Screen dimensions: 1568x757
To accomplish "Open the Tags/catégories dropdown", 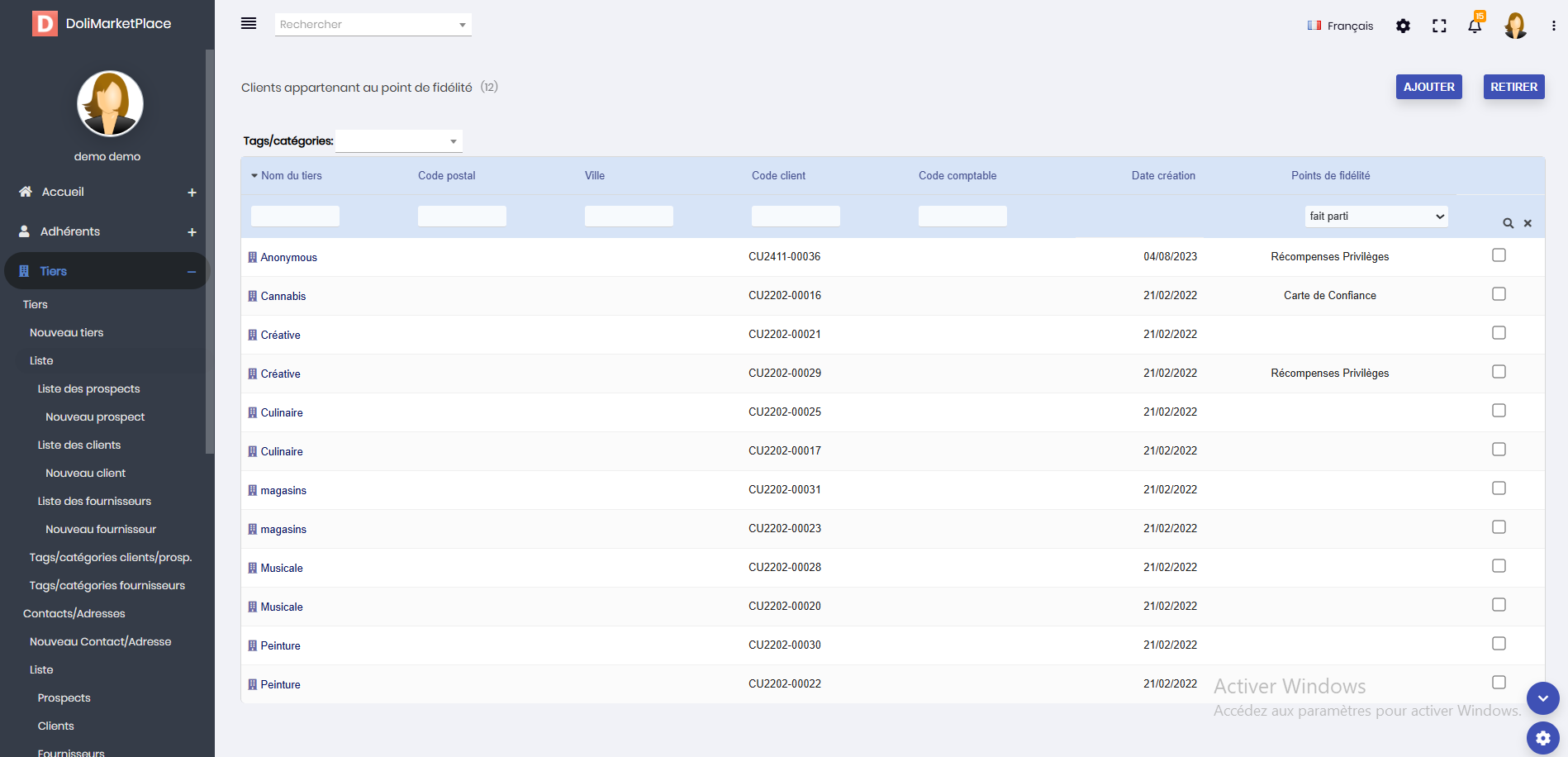I will (x=398, y=141).
